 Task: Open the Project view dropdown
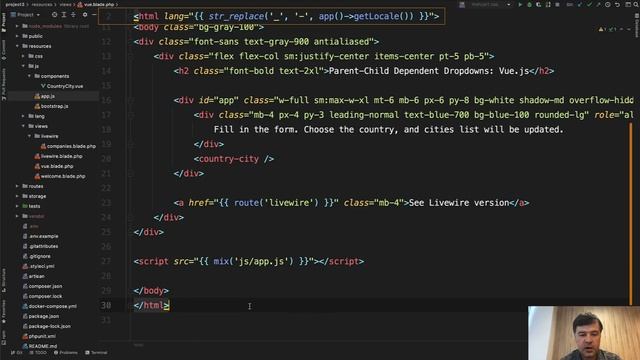[25, 15]
